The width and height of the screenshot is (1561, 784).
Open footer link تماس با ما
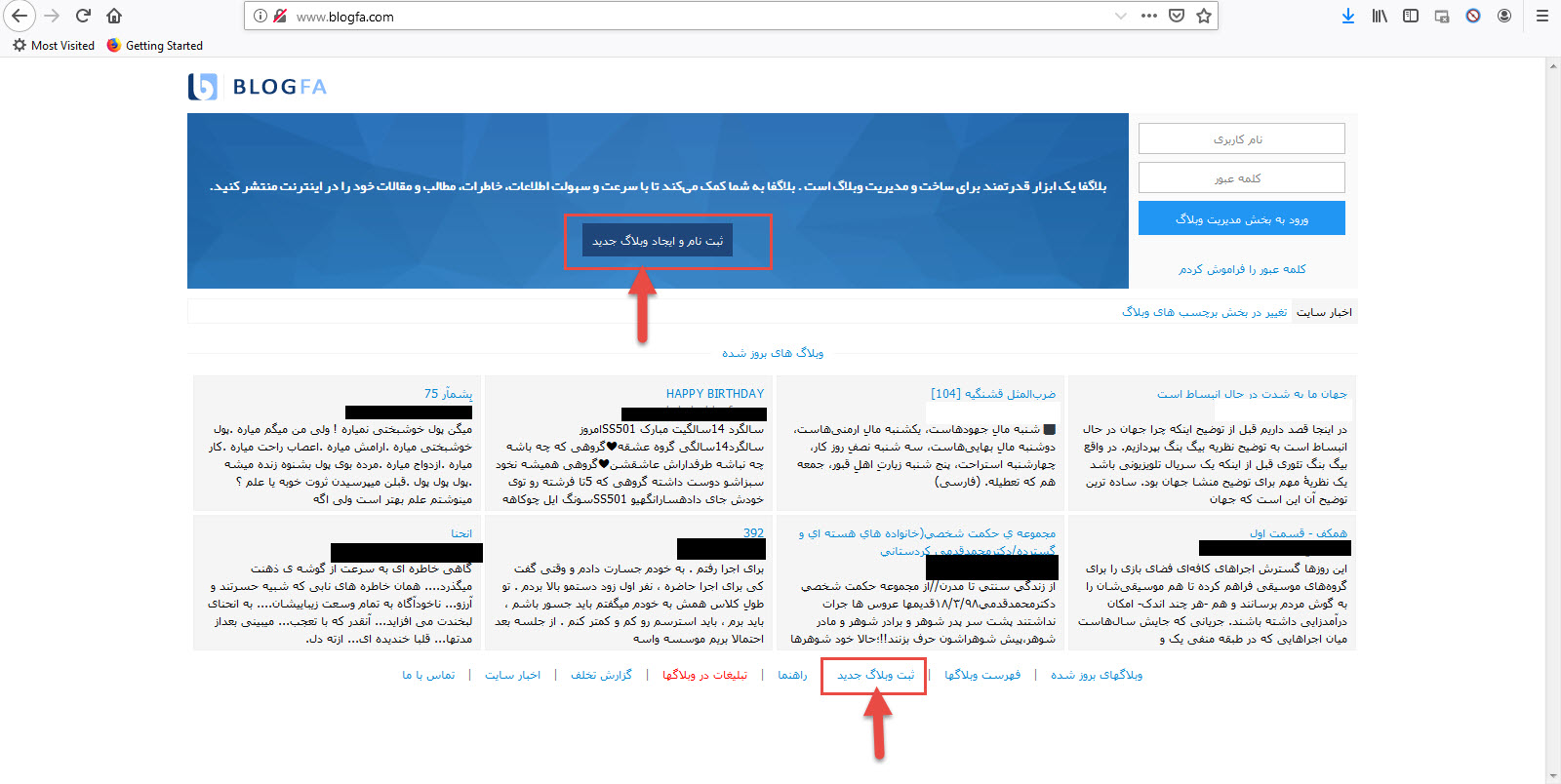pos(428,675)
